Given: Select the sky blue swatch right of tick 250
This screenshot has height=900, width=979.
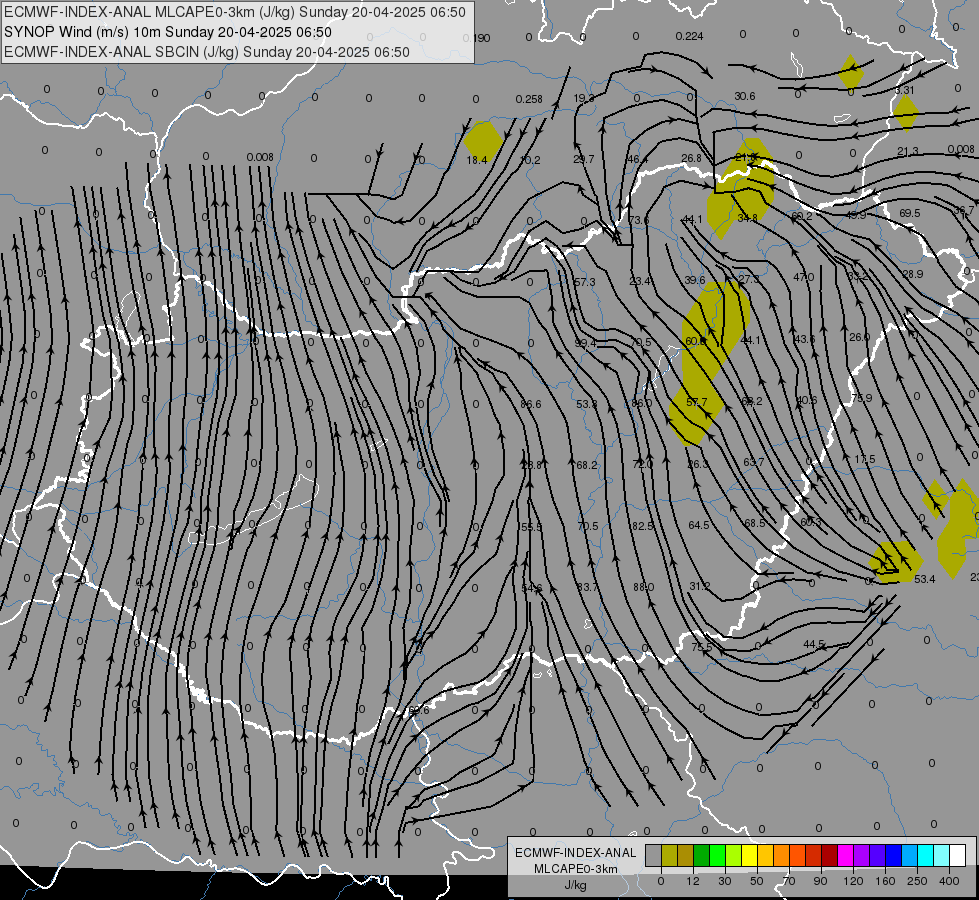Looking at the screenshot, I should point(910,855).
